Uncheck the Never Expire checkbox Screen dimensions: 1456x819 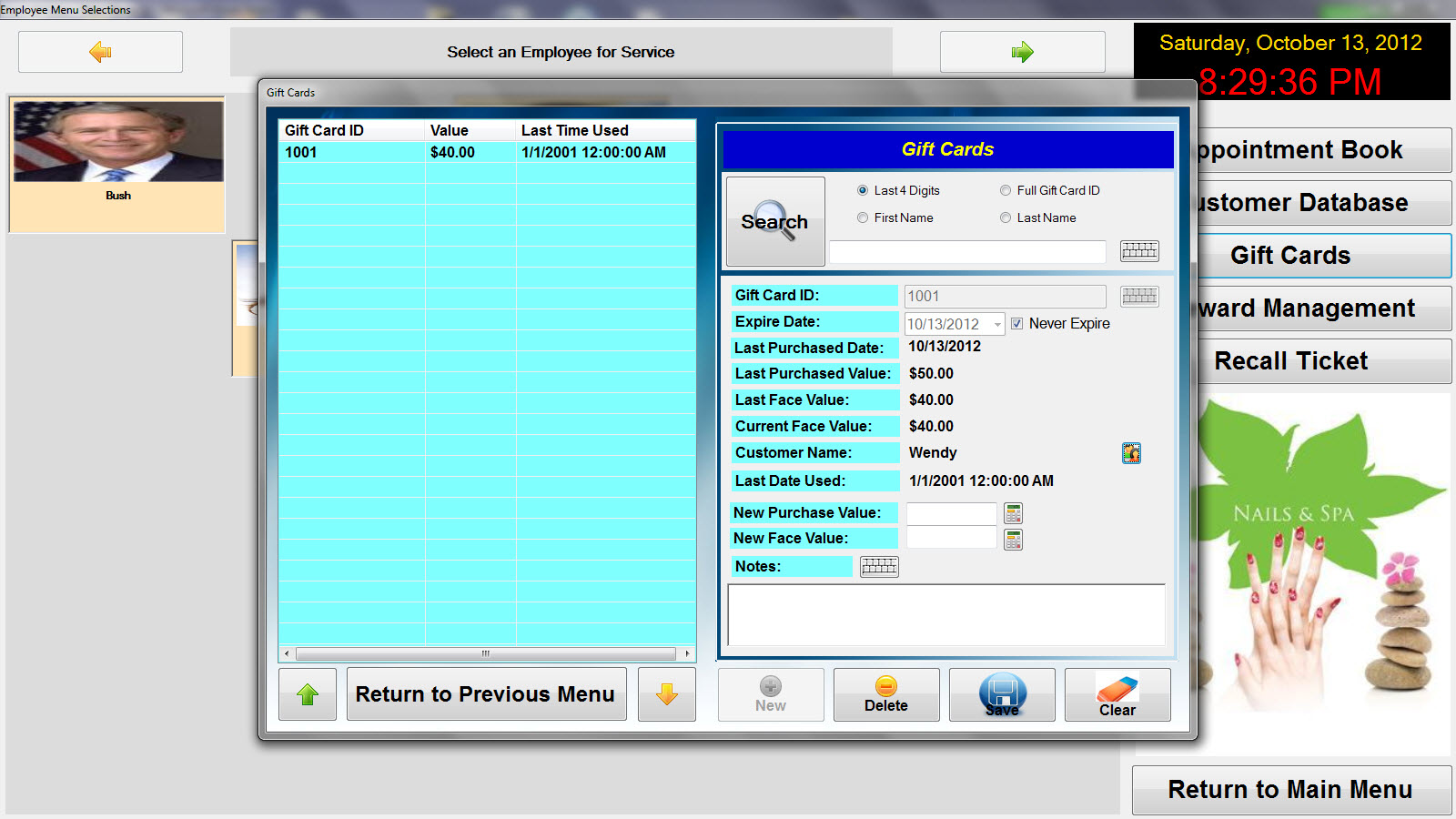point(1017,323)
